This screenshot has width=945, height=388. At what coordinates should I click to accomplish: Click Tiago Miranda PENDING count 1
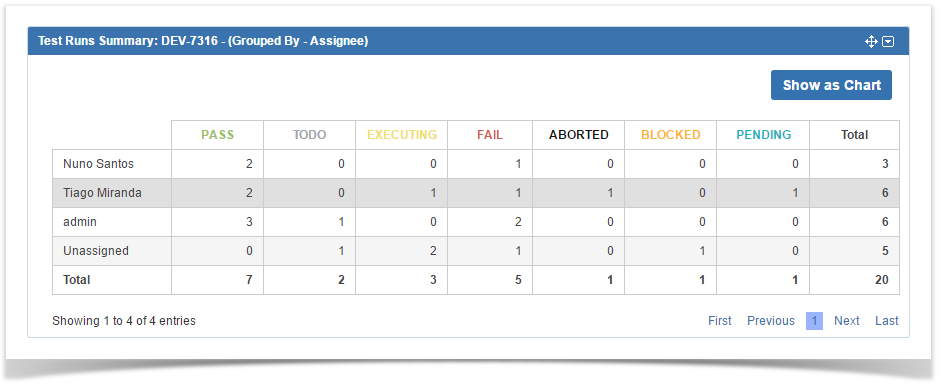coord(796,193)
